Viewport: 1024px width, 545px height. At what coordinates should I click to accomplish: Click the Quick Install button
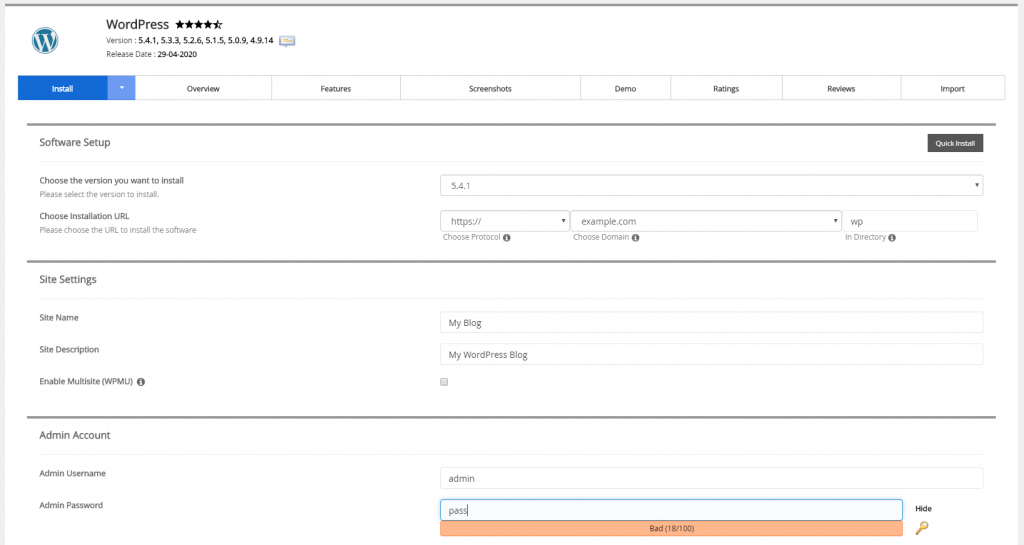(x=955, y=143)
